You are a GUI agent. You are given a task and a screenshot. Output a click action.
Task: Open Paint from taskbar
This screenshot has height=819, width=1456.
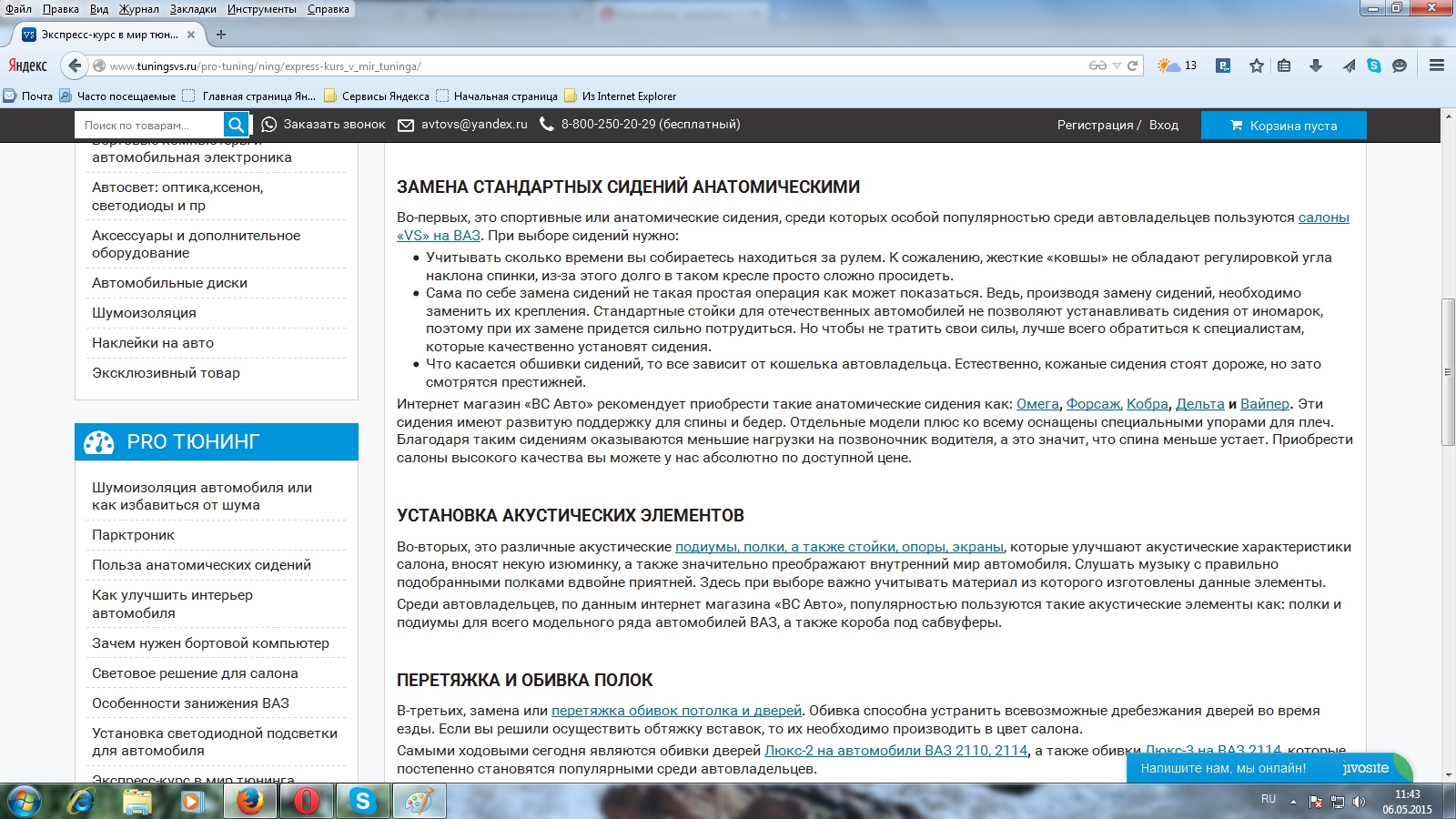pos(419,801)
